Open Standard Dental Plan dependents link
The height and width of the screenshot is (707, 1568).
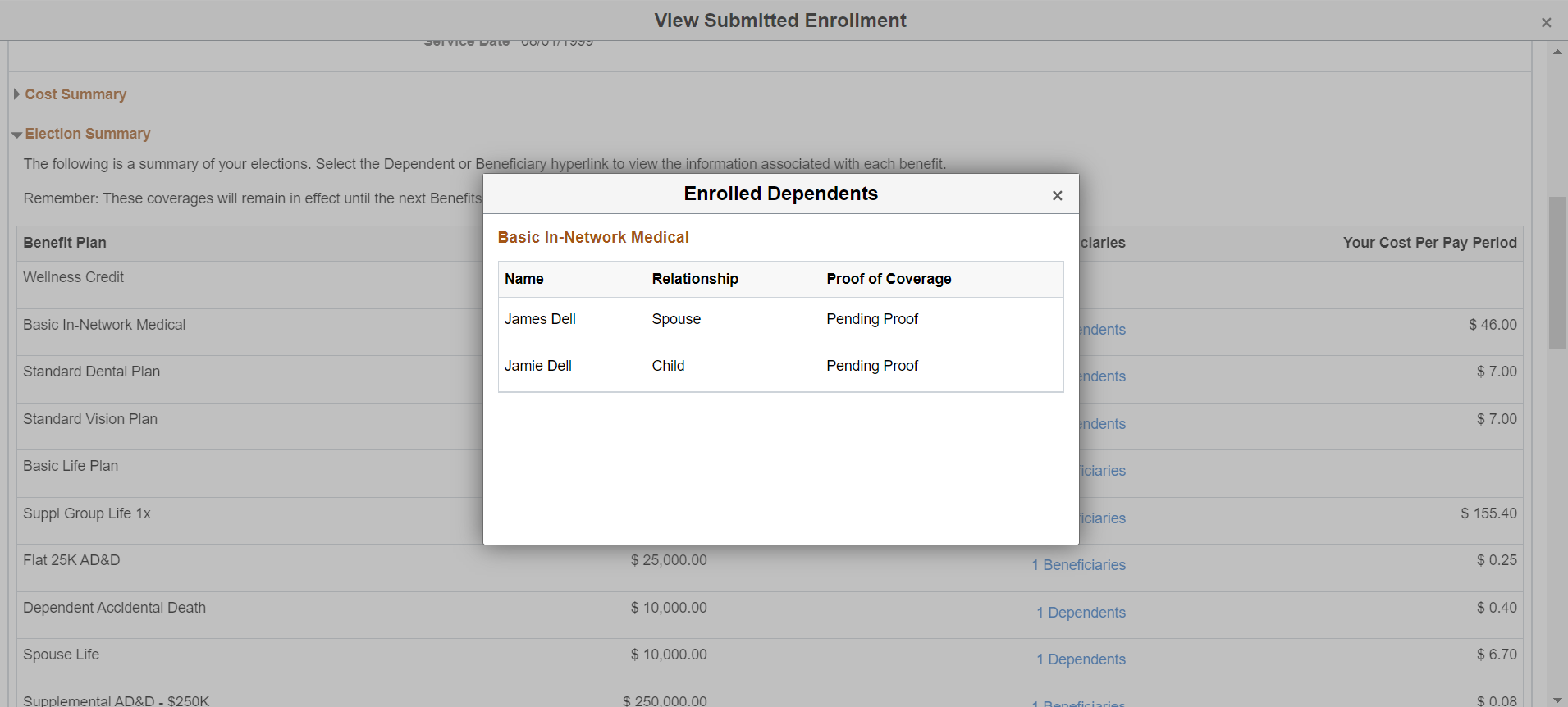[1102, 376]
